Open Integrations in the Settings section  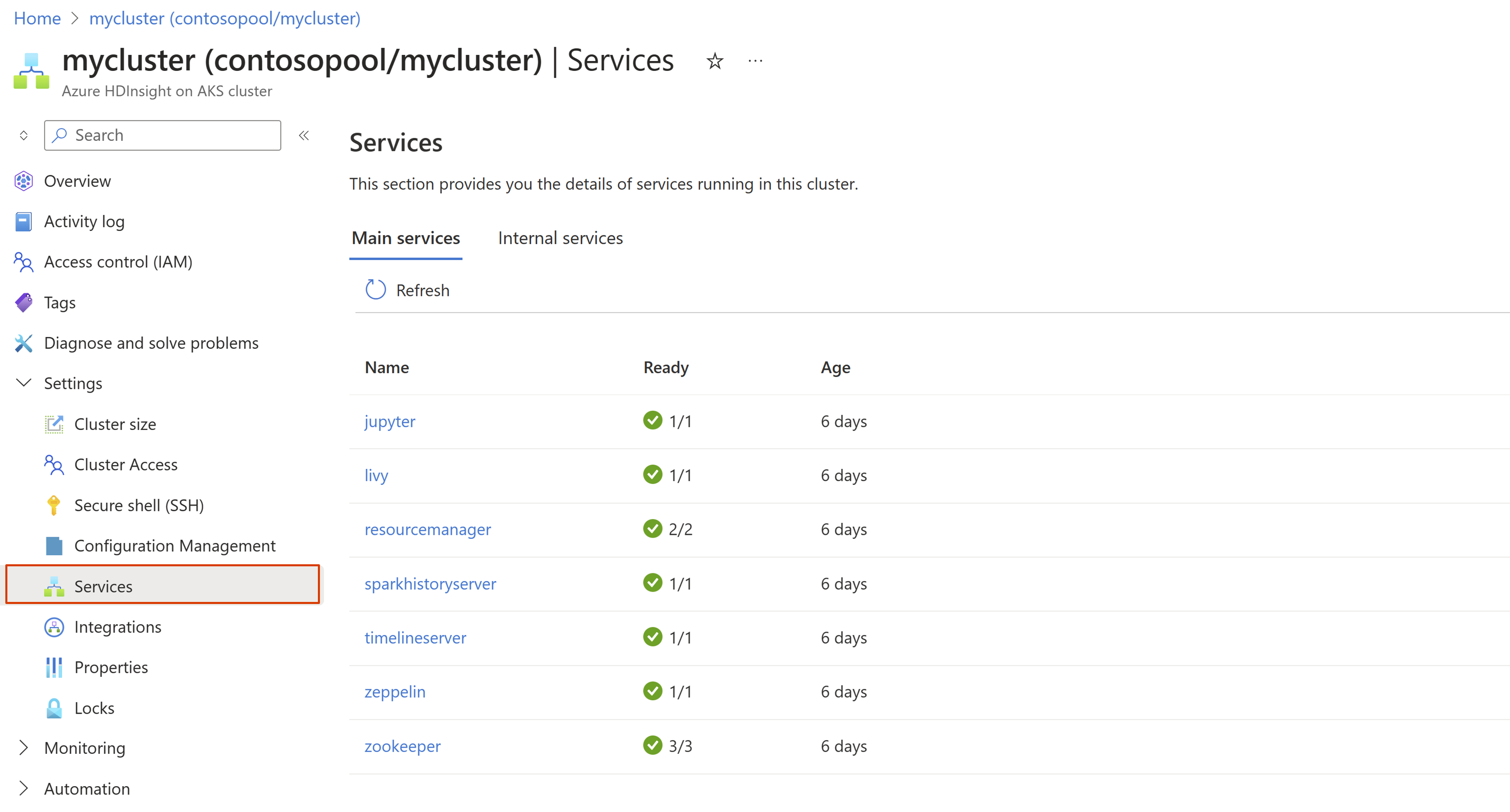pyautogui.click(x=117, y=627)
